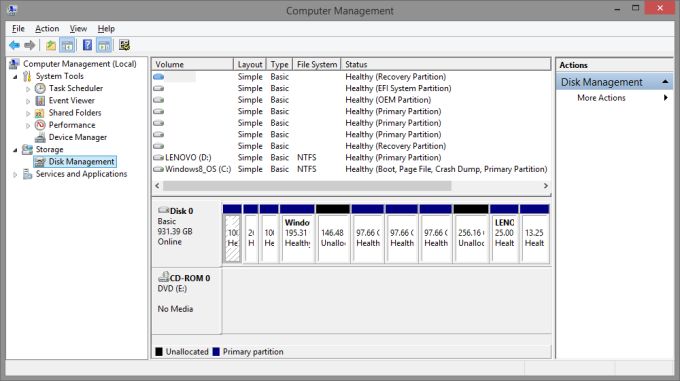Image resolution: width=680 pixels, height=381 pixels.
Task: Click the checklist toolbar icon next to Action Pane
Action: pos(124,45)
